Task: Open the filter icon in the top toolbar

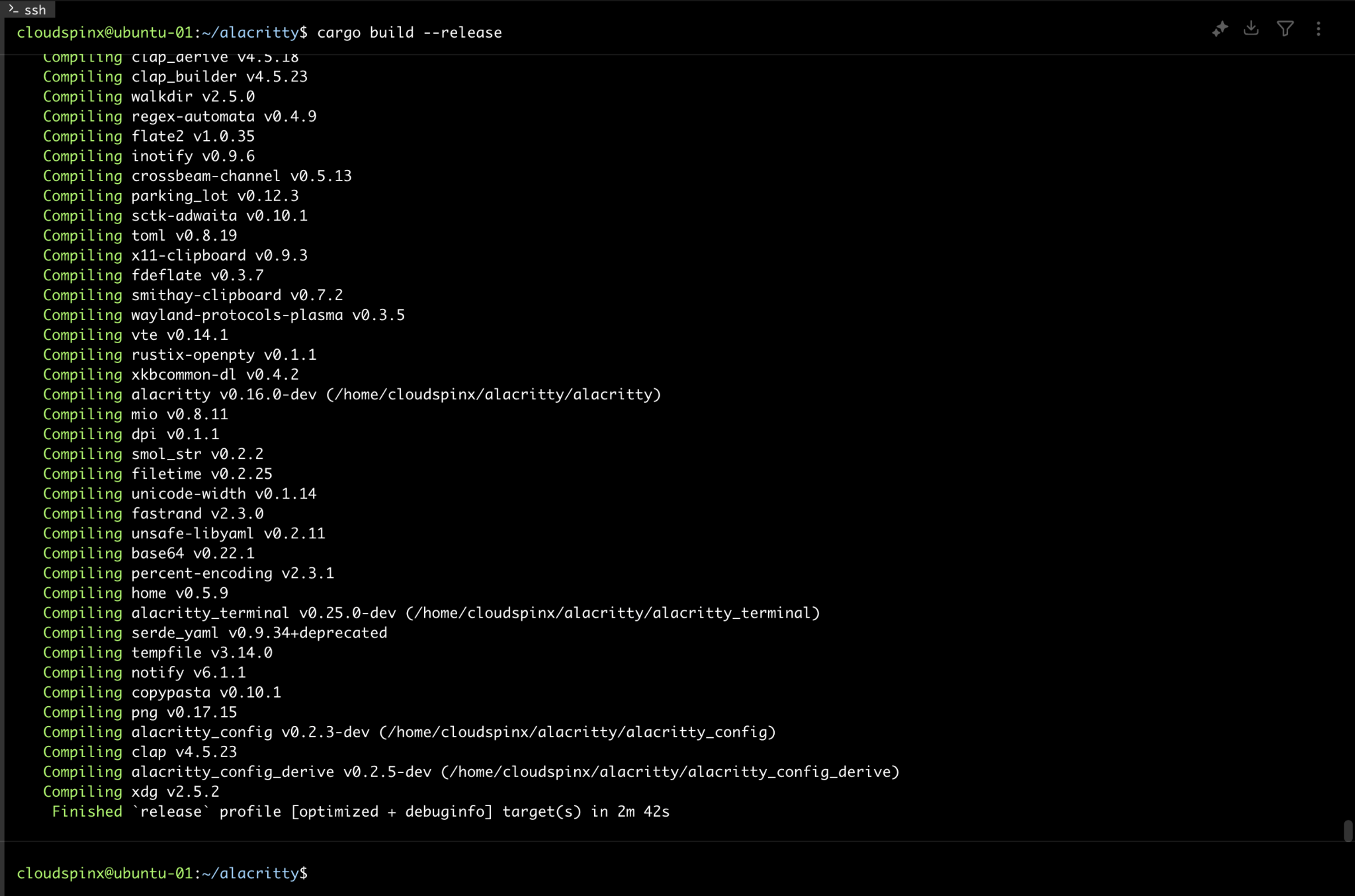Action: (1286, 29)
